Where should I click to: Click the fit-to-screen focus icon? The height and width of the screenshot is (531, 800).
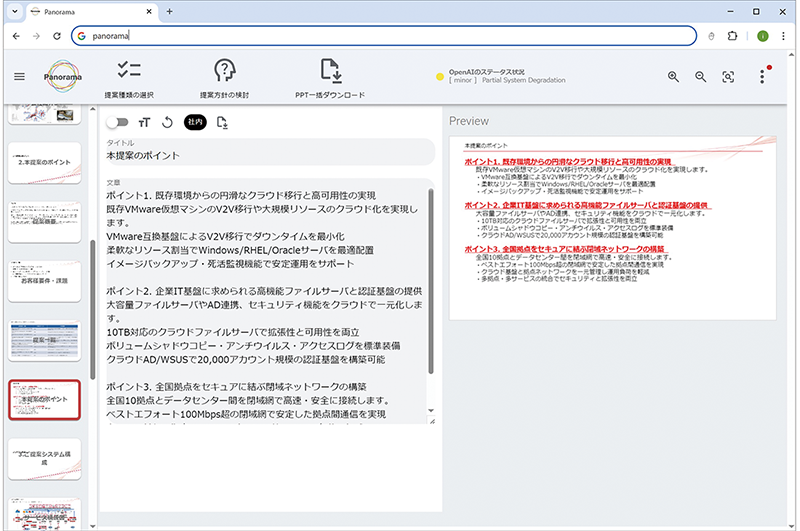729,77
